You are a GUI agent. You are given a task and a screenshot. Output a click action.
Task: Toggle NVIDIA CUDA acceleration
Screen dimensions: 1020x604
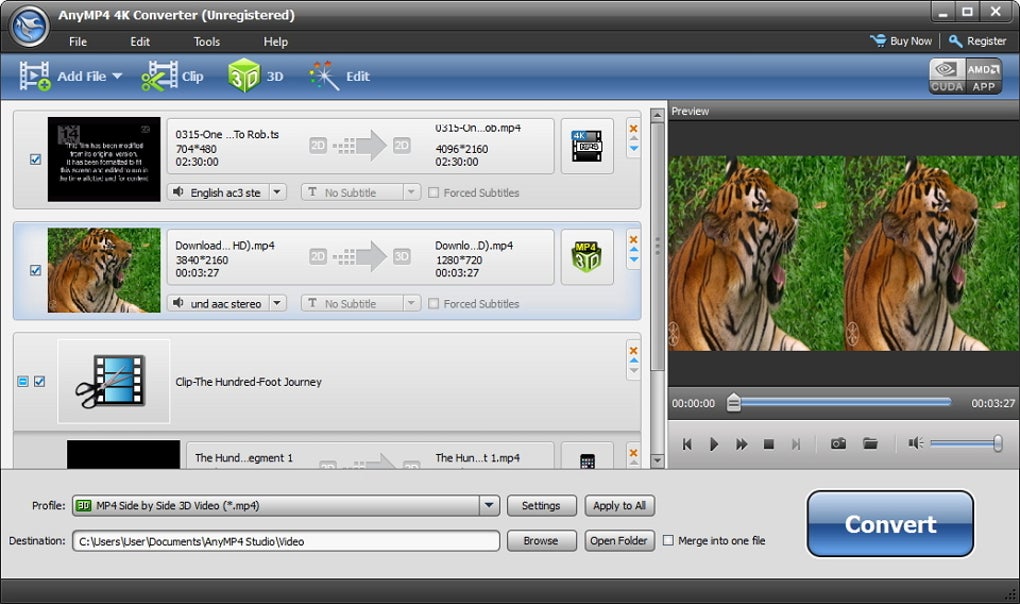pyautogui.click(x=946, y=76)
